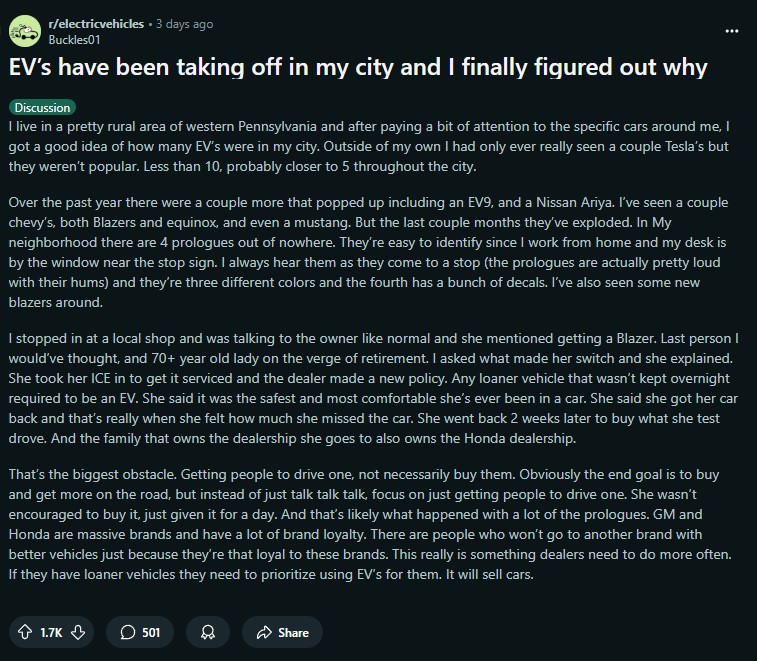Image resolution: width=757 pixels, height=661 pixels.
Task: Give an award using the award icon
Action: coord(207,632)
